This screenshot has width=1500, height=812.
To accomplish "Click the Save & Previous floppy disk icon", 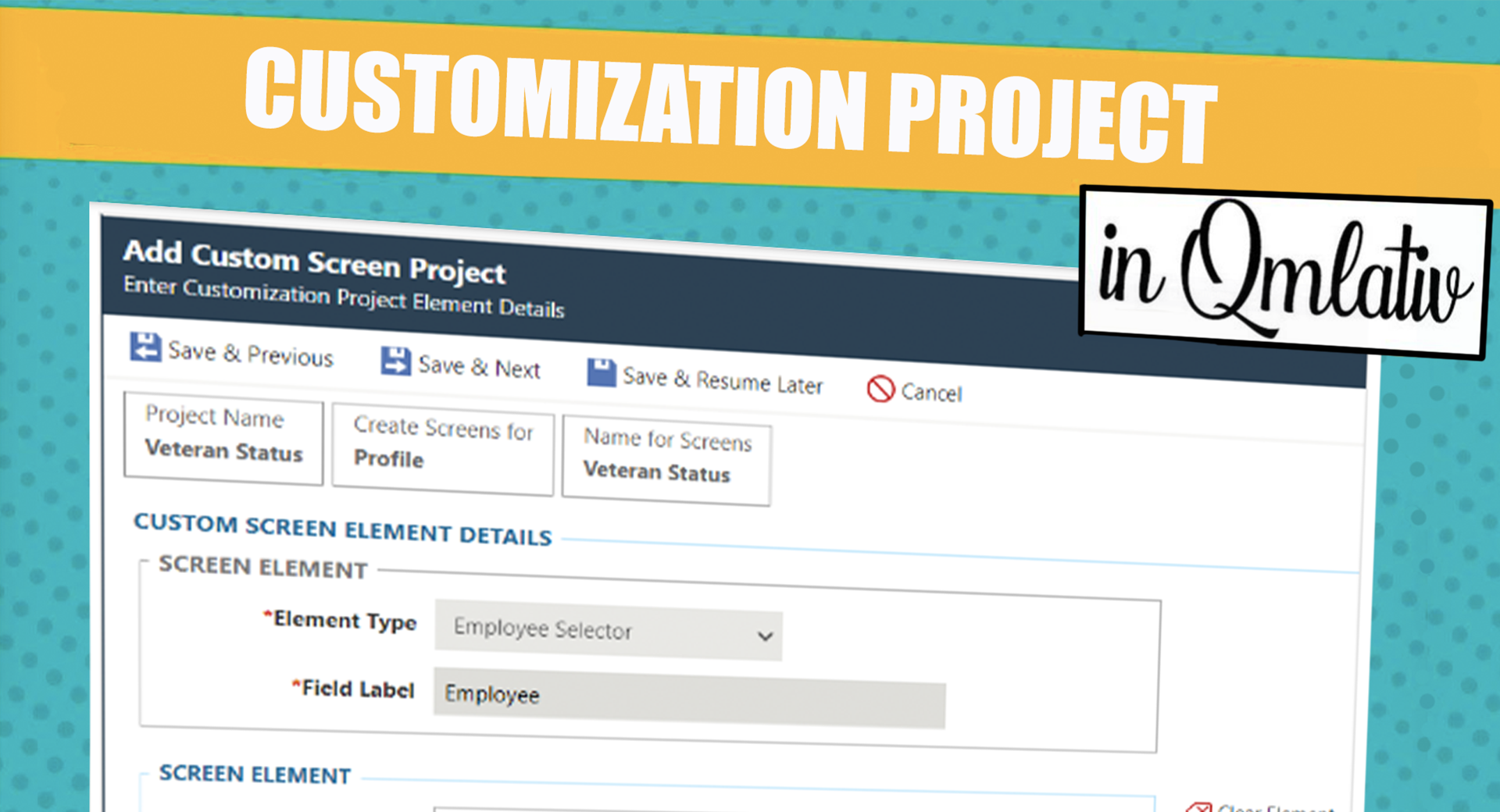I will (x=145, y=347).
